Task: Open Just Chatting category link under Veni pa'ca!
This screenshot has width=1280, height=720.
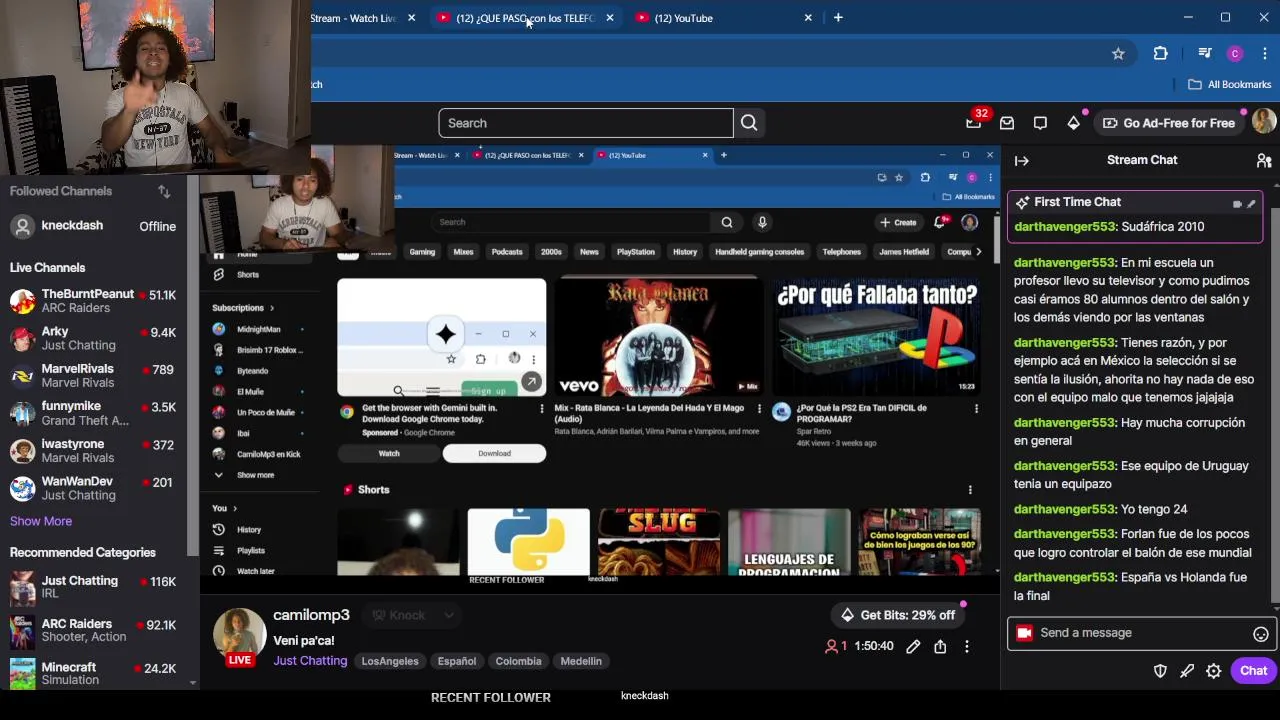Action: tap(310, 661)
